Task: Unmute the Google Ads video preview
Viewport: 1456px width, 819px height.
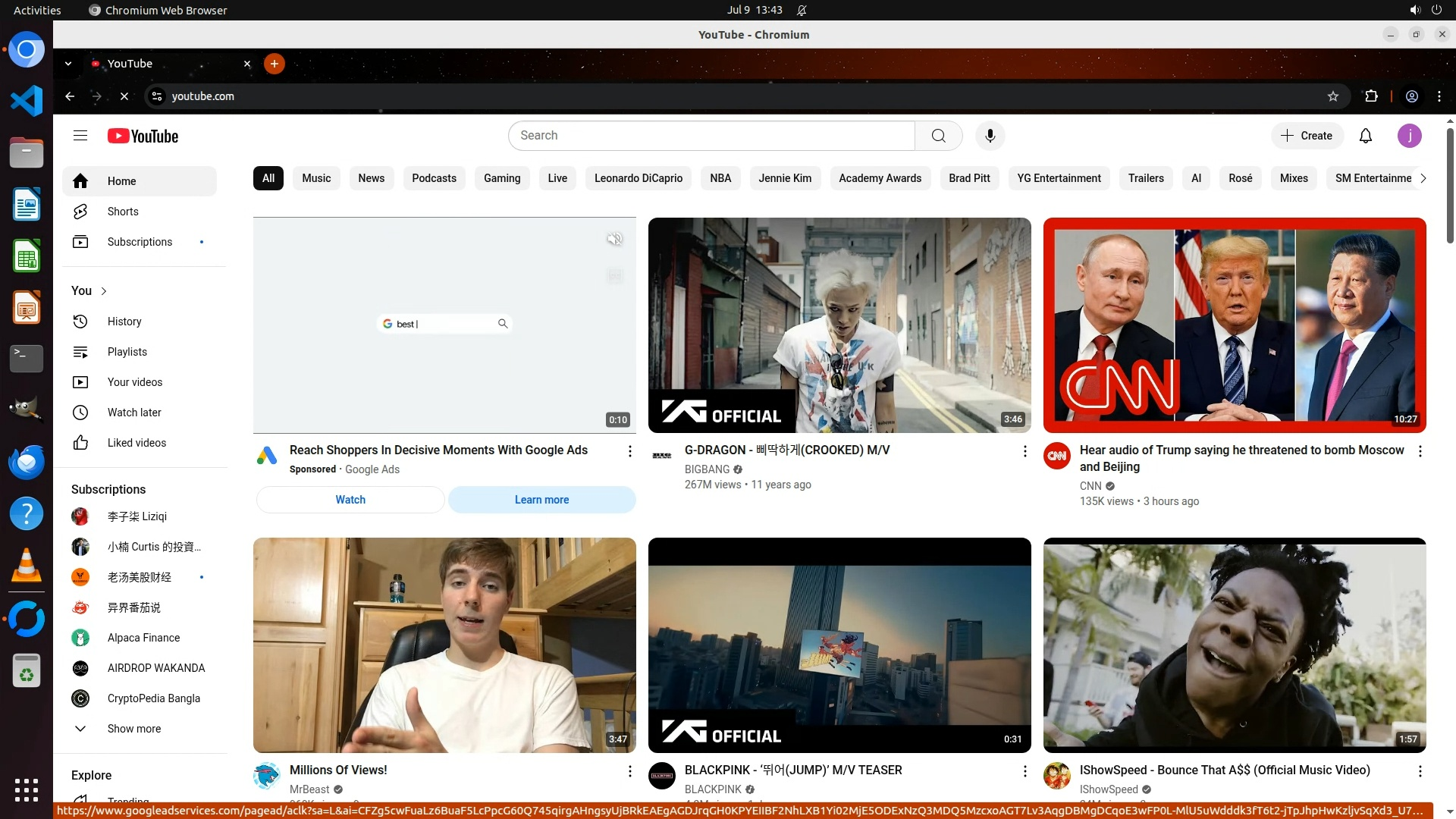Action: (614, 240)
